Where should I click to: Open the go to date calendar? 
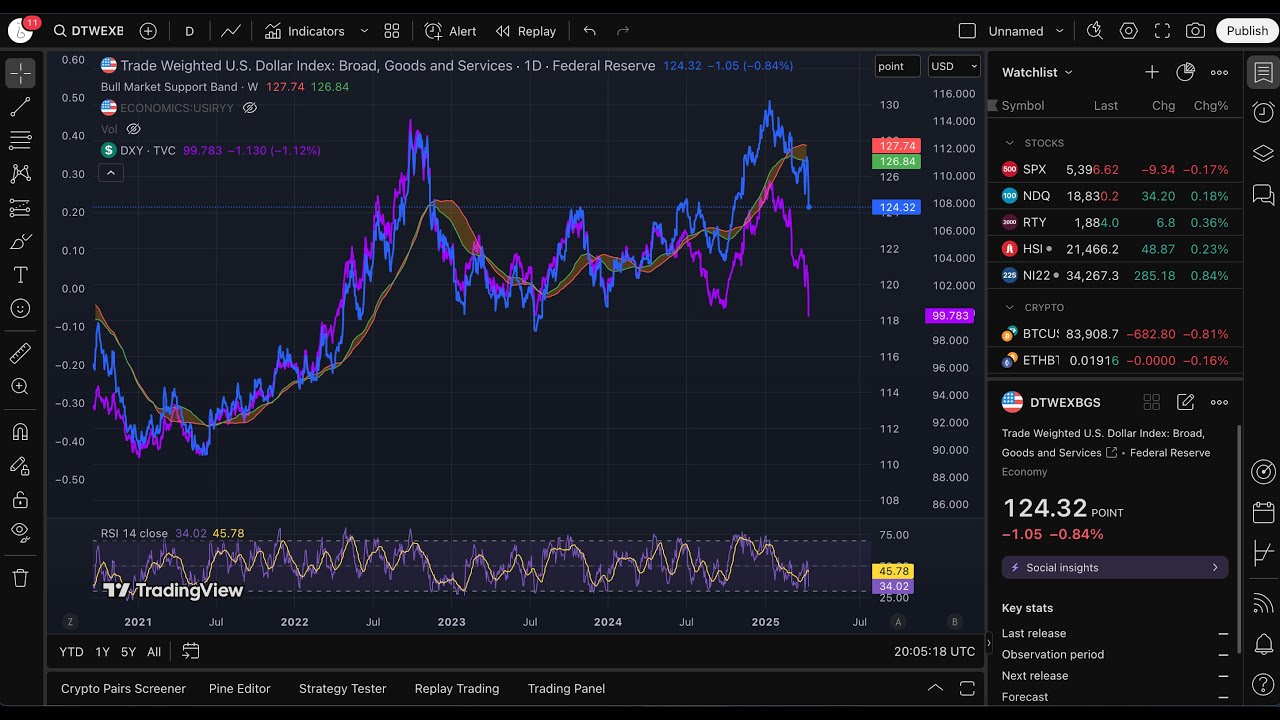[190, 651]
